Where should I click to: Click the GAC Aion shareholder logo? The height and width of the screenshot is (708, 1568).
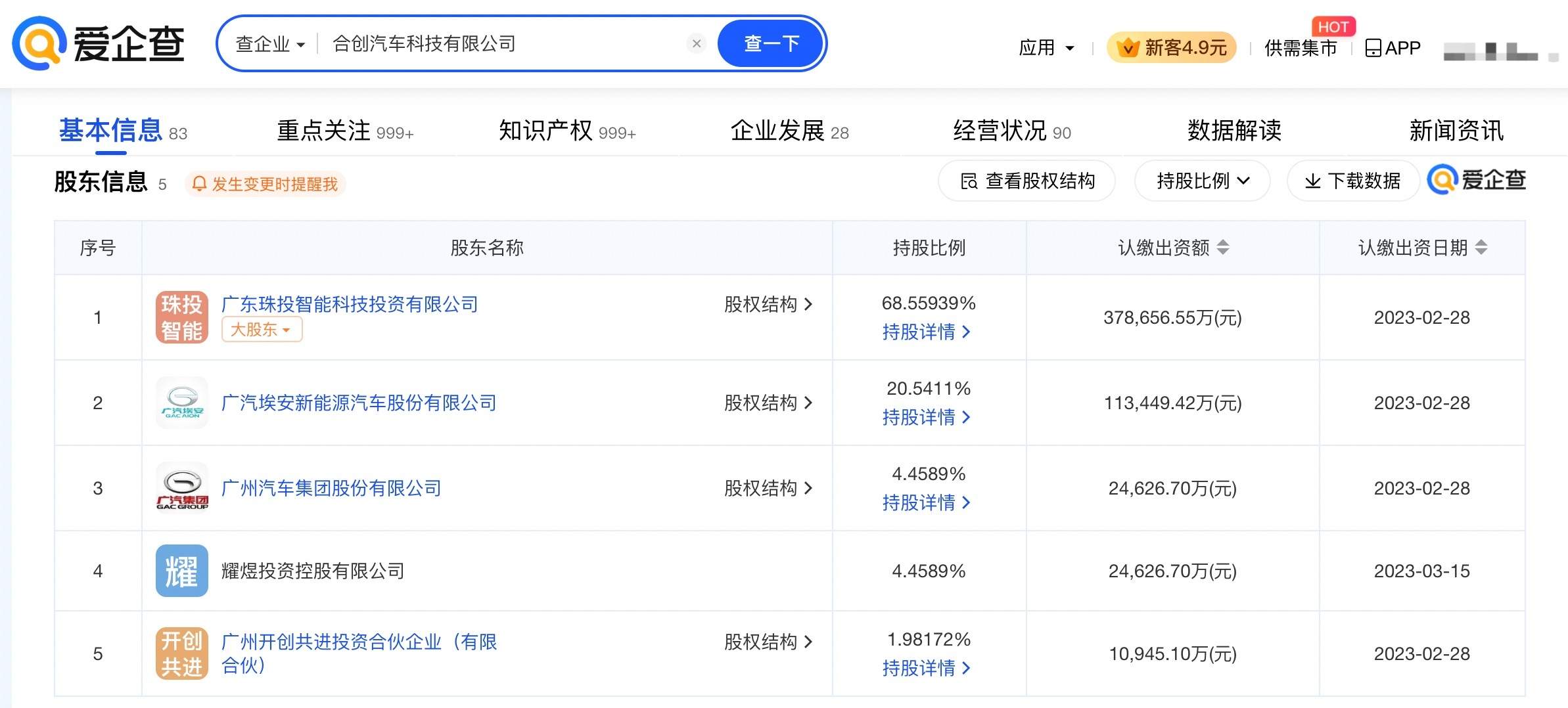click(182, 403)
